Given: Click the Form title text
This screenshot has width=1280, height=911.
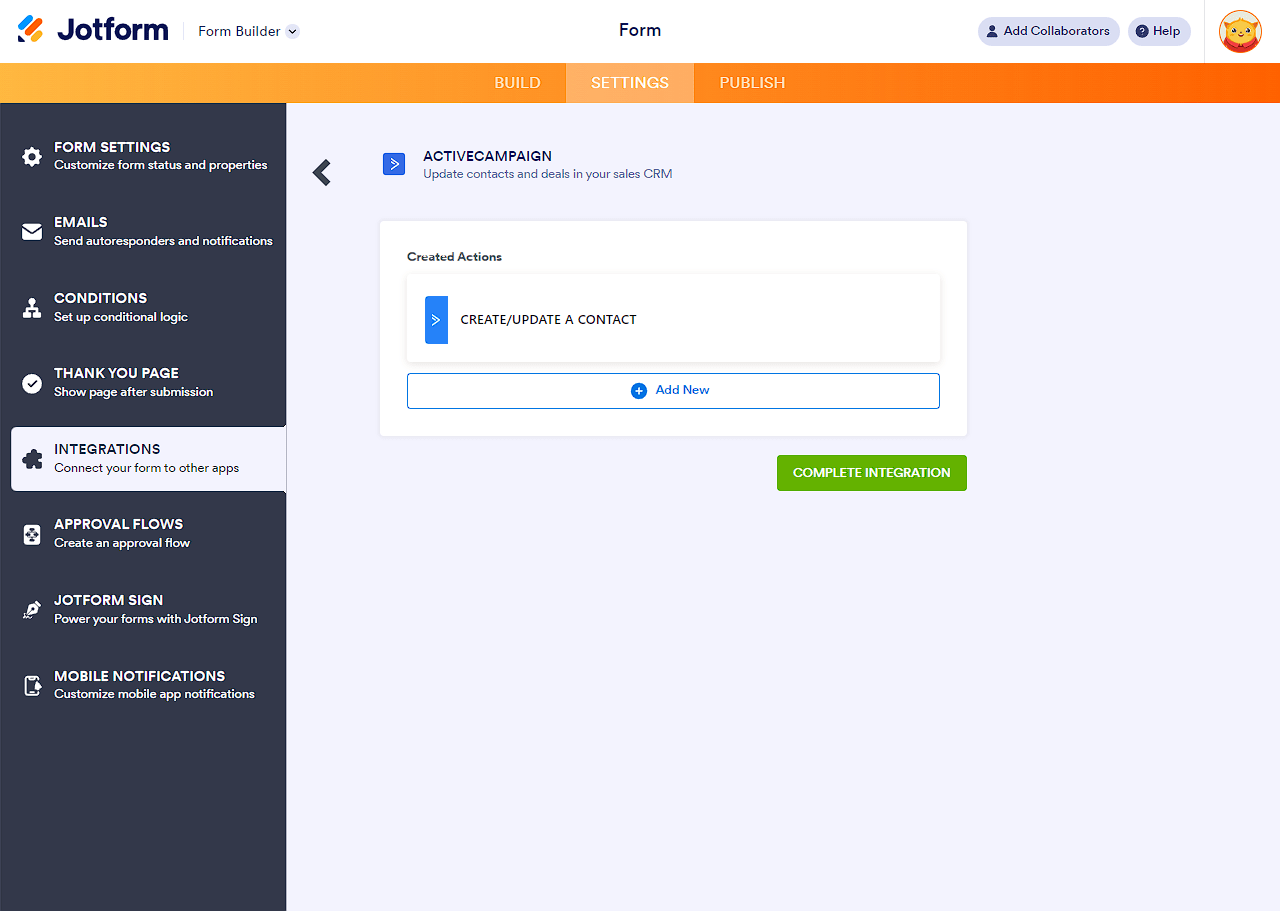Looking at the screenshot, I should pos(640,30).
